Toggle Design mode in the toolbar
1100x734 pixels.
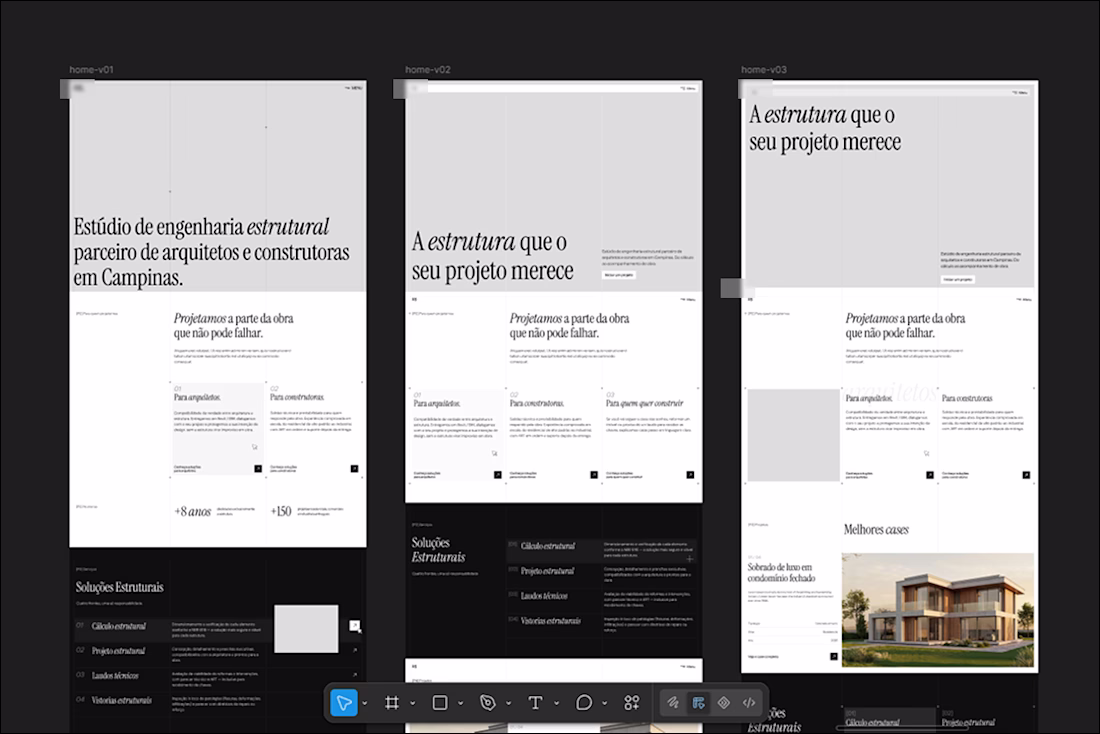point(698,703)
